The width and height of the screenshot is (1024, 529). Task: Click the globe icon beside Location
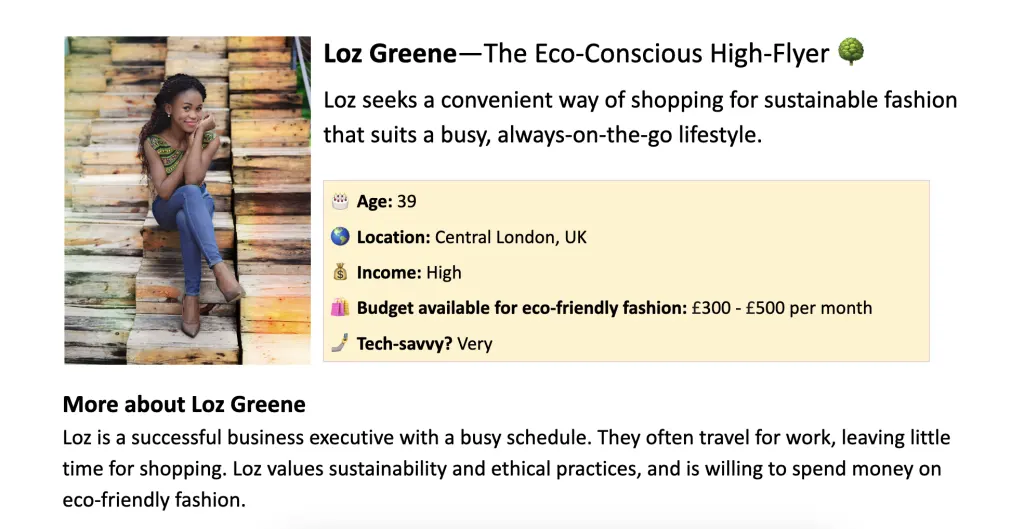(340, 236)
